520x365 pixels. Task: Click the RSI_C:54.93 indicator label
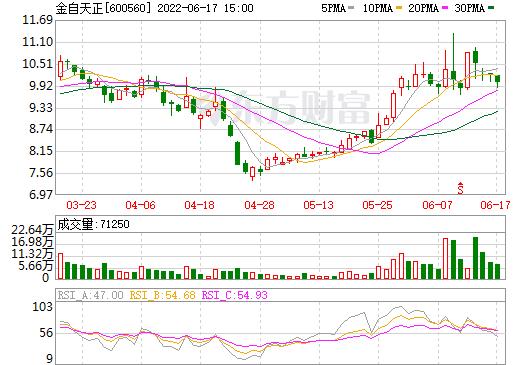tap(235, 295)
